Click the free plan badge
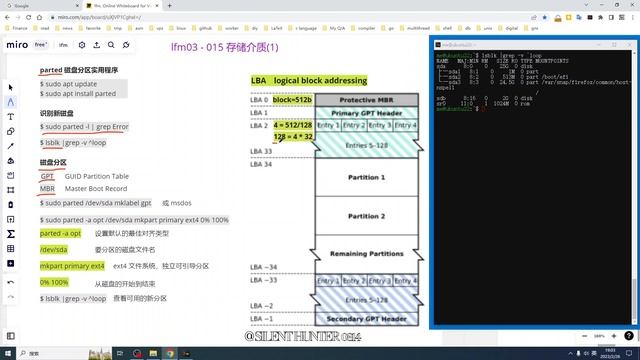Image resolution: width=640 pixels, height=360 pixels. click(x=41, y=45)
